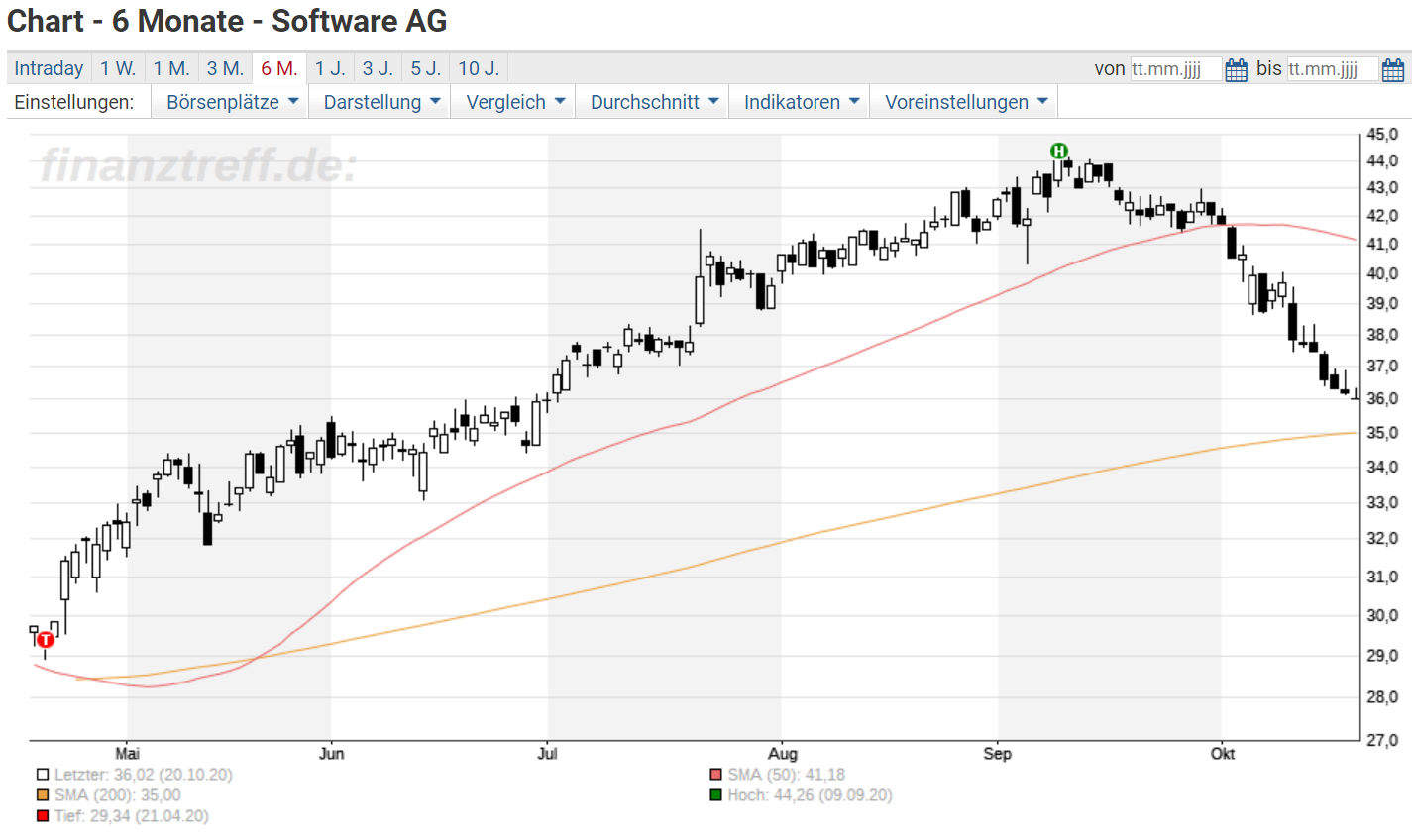This screenshot has height=840, width=1412.
Task: Click the green Hoch legend swatch
Action: pos(715,795)
